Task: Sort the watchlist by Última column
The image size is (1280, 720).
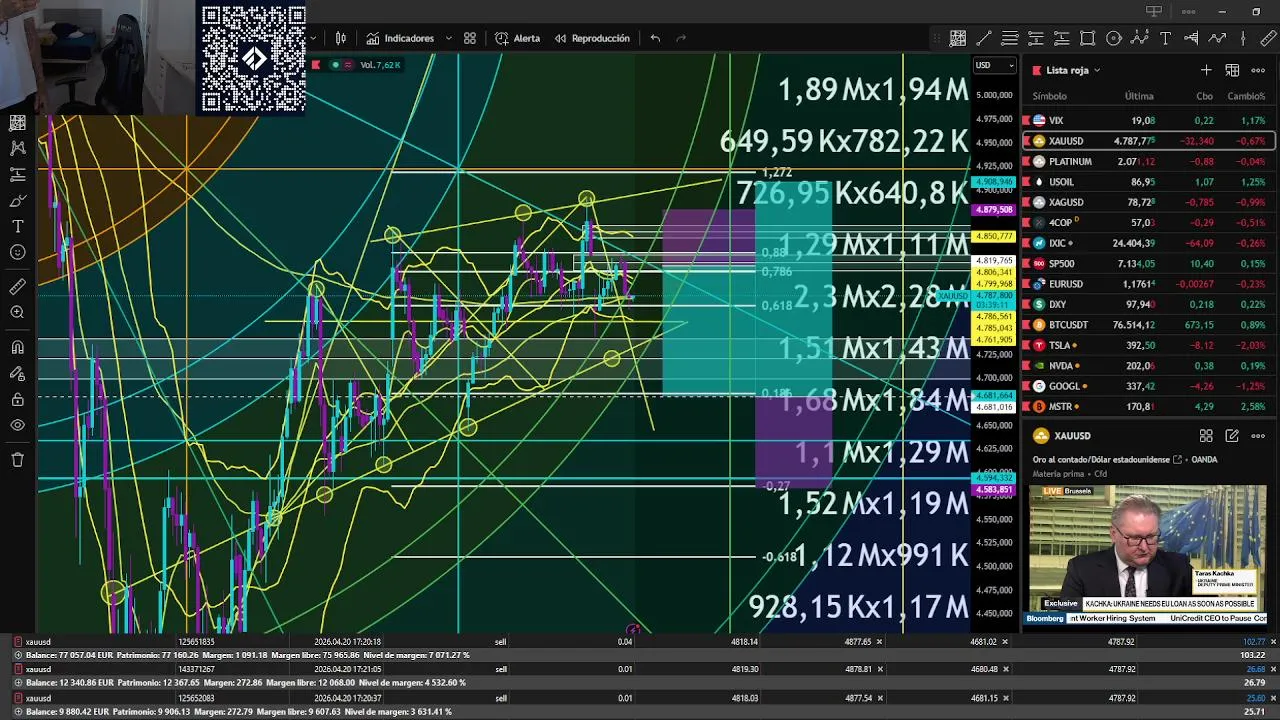Action: [1139, 96]
